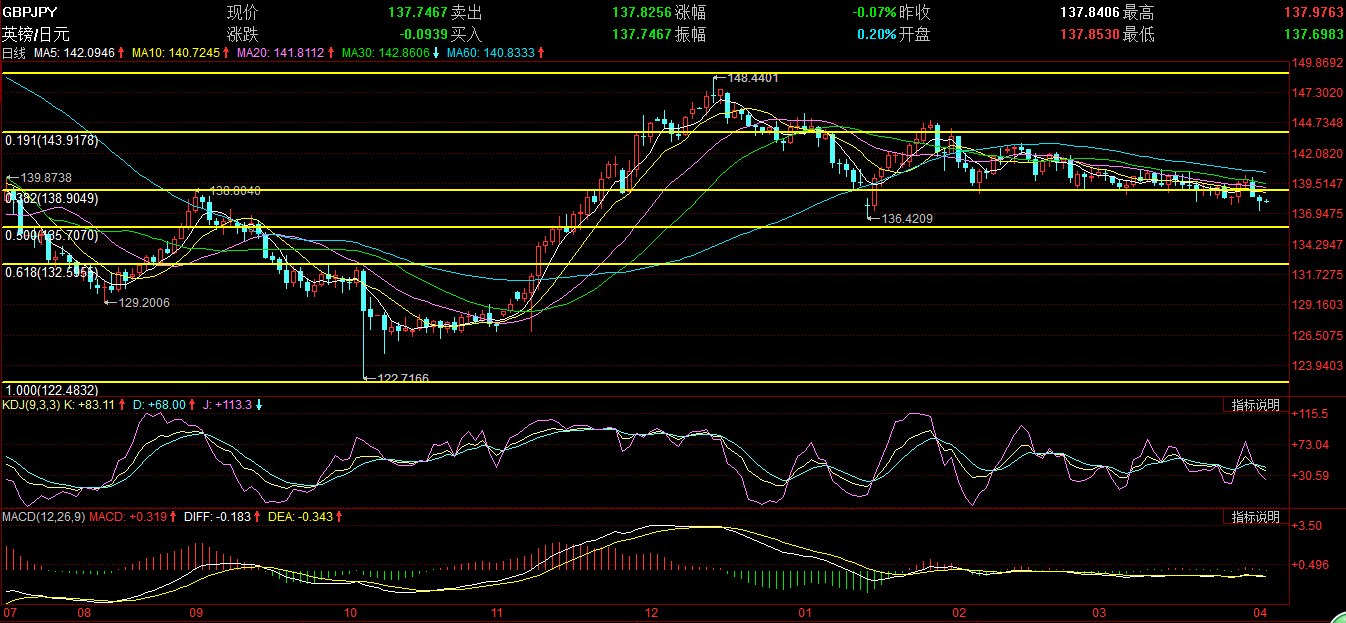Jump to month 09 on time axis
This screenshot has height=623, width=1346.
pyautogui.click(x=196, y=612)
